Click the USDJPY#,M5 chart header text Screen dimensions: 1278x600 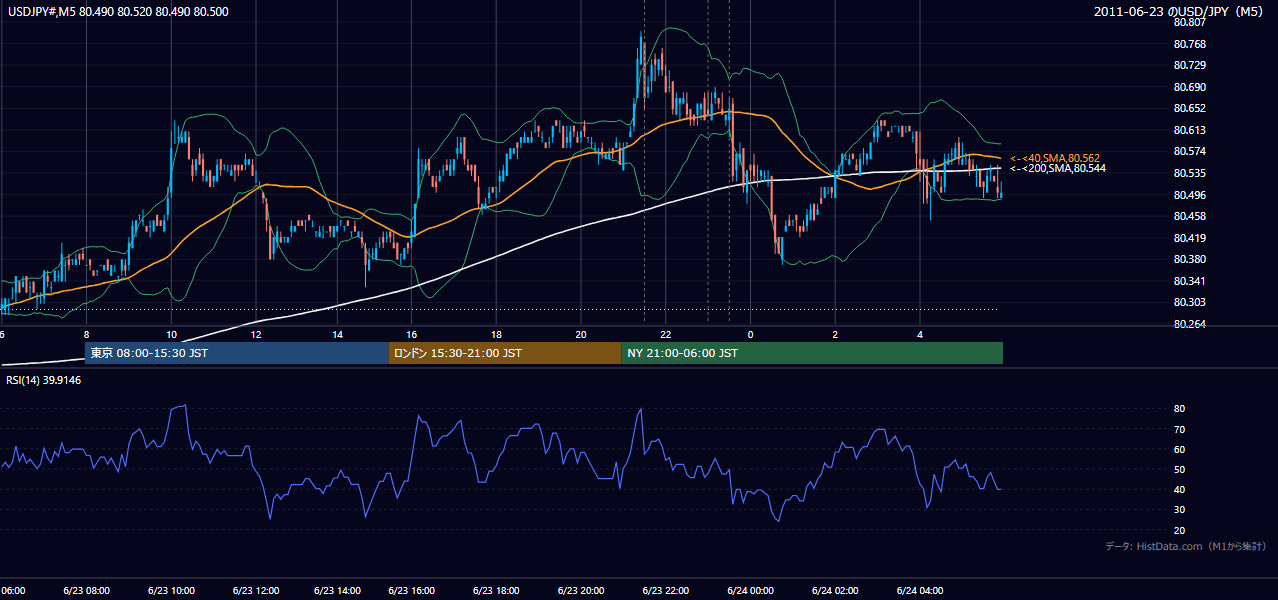coord(118,10)
